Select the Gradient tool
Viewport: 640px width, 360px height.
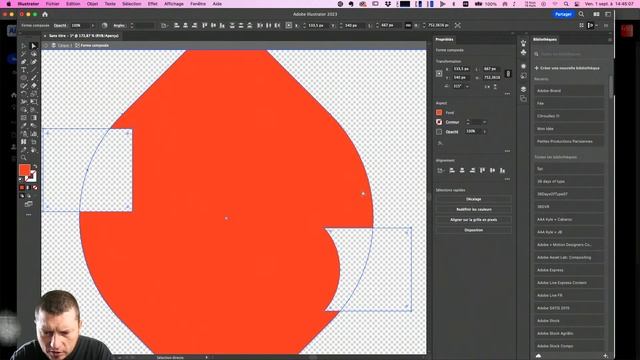tap(34, 118)
